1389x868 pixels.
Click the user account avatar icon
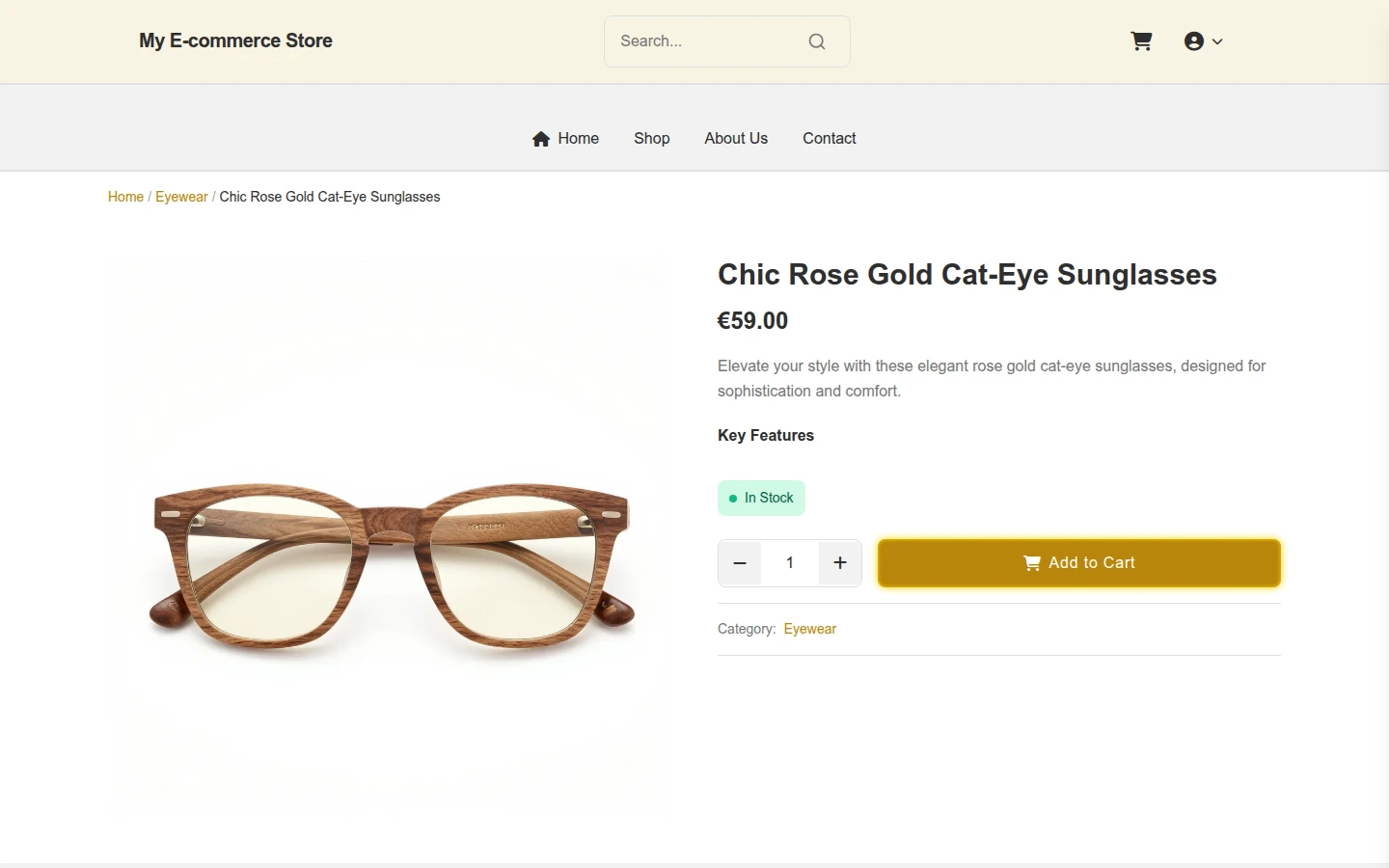(1194, 41)
